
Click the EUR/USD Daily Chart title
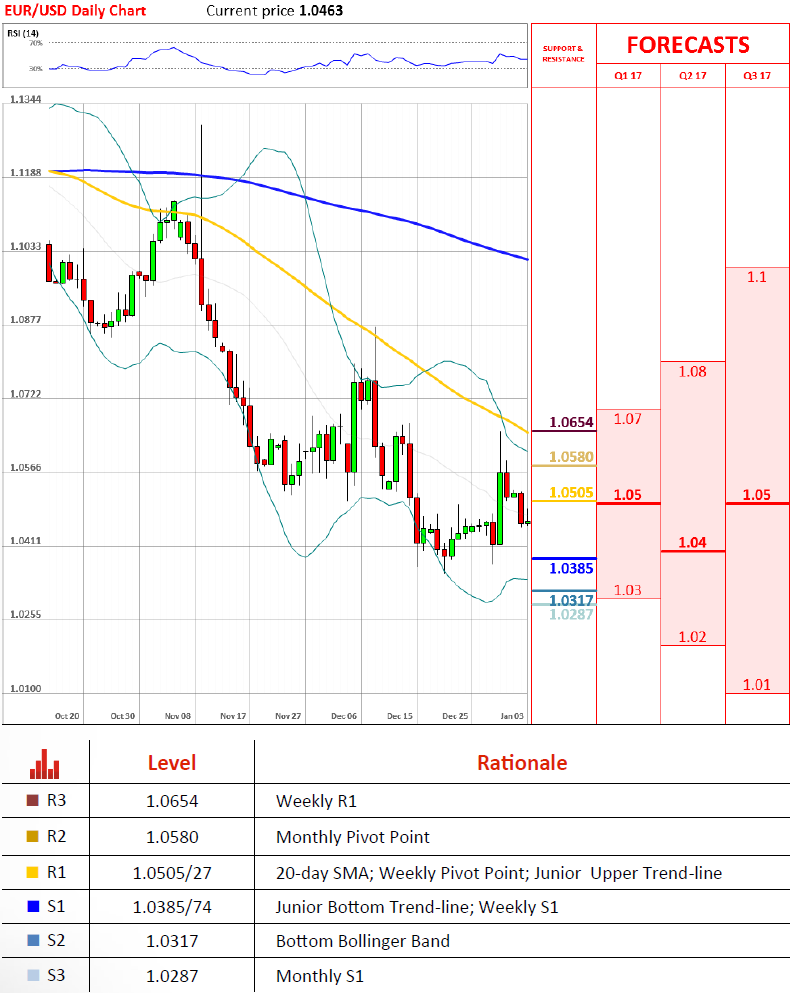point(75,11)
